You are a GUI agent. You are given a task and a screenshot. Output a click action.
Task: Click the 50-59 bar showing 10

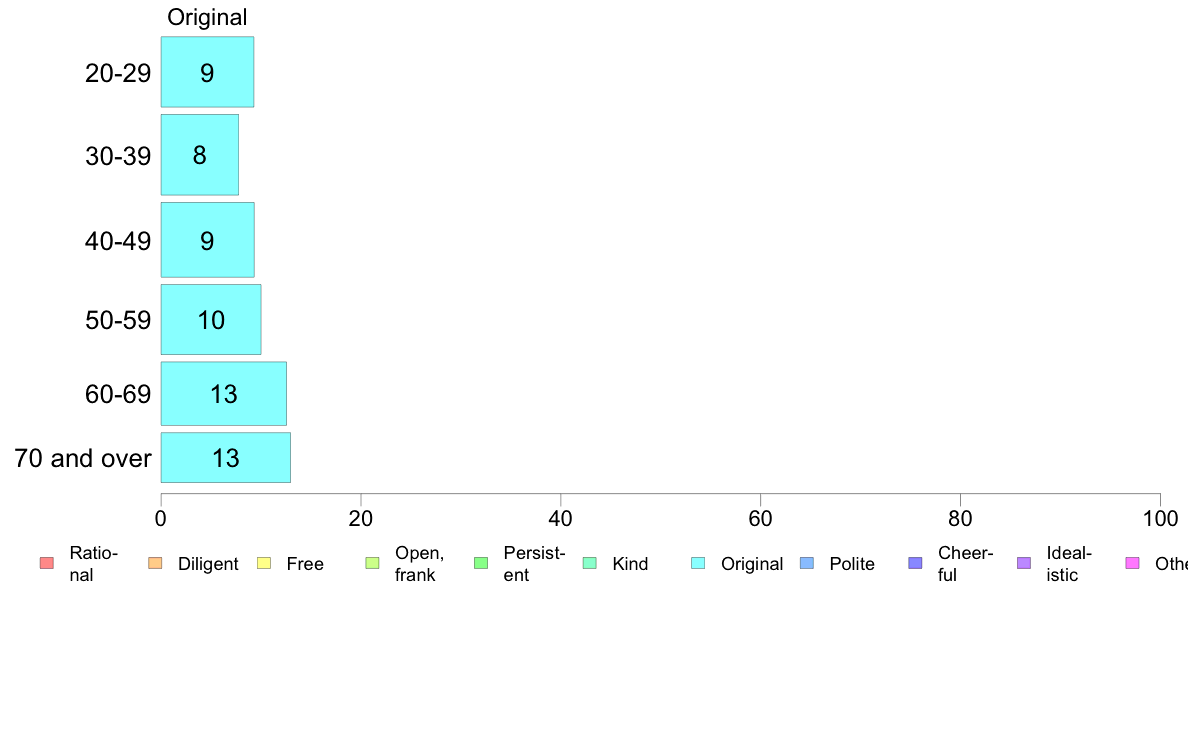(211, 320)
